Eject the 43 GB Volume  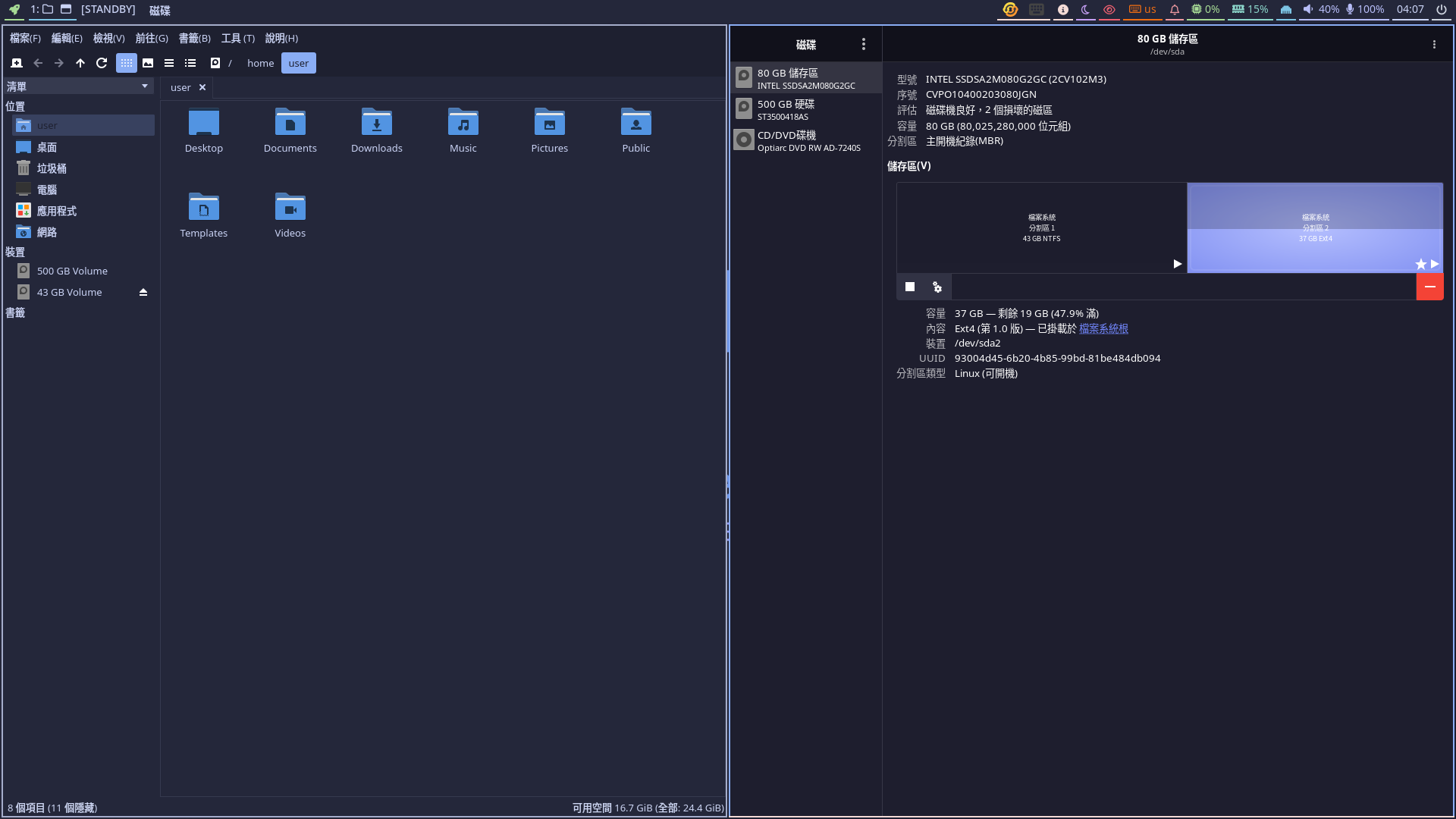point(143,292)
